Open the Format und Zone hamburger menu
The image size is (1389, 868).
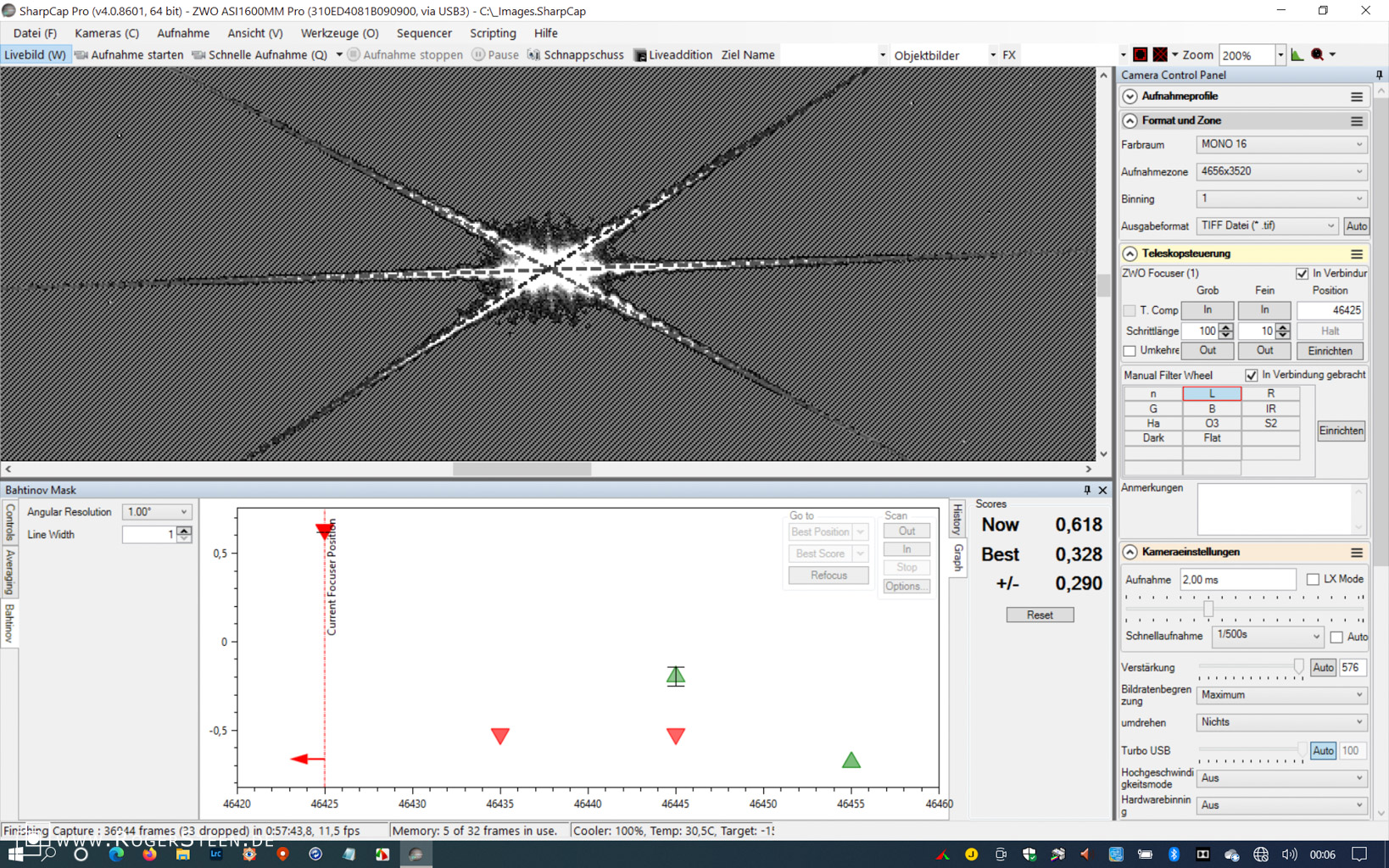click(x=1357, y=121)
